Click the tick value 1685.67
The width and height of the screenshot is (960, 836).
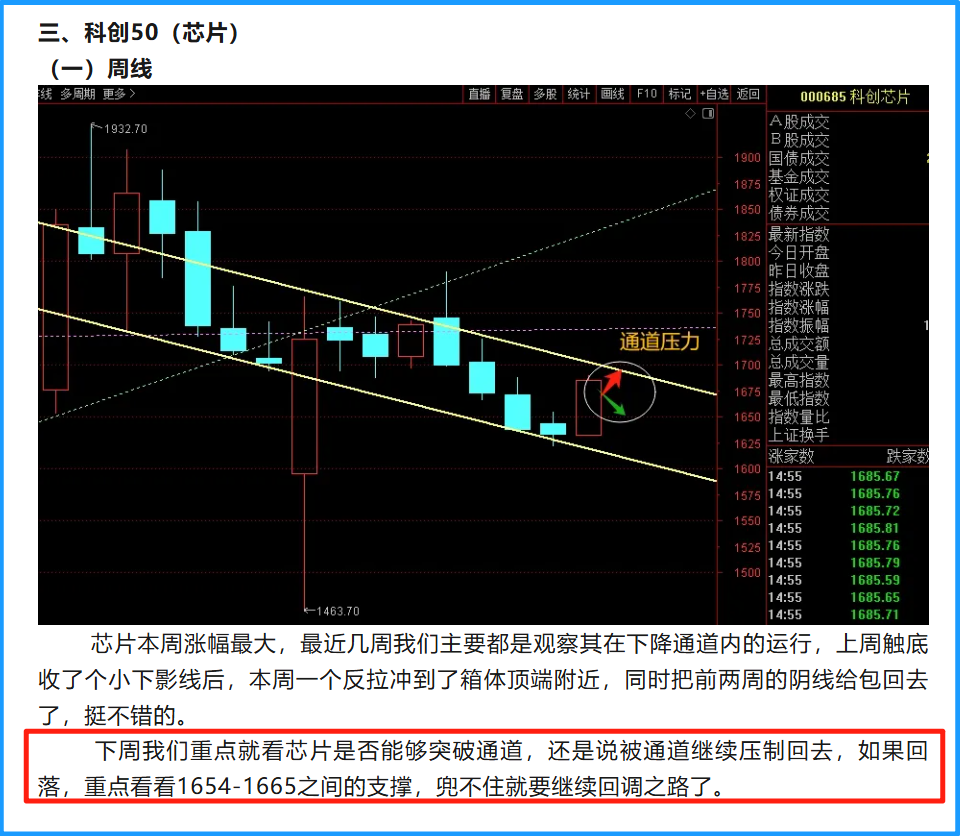click(875, 476)
